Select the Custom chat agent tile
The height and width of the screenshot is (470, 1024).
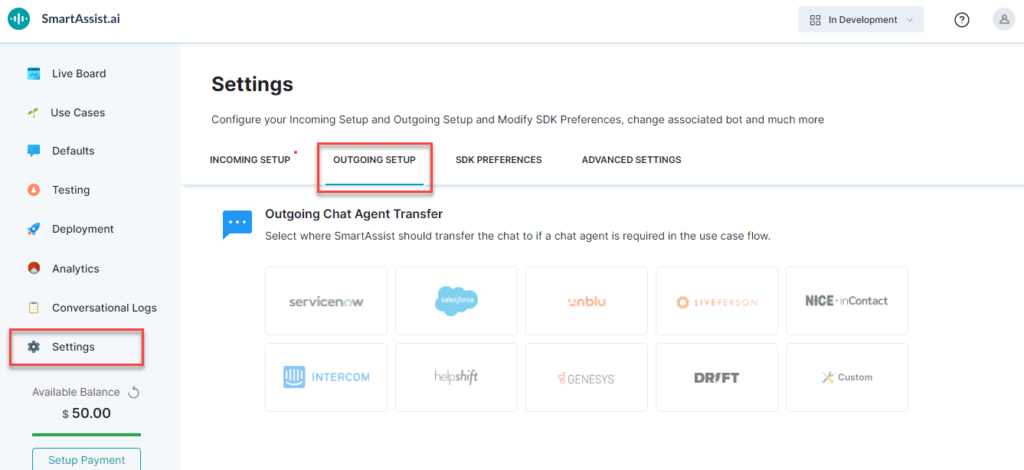click(847, 377)
